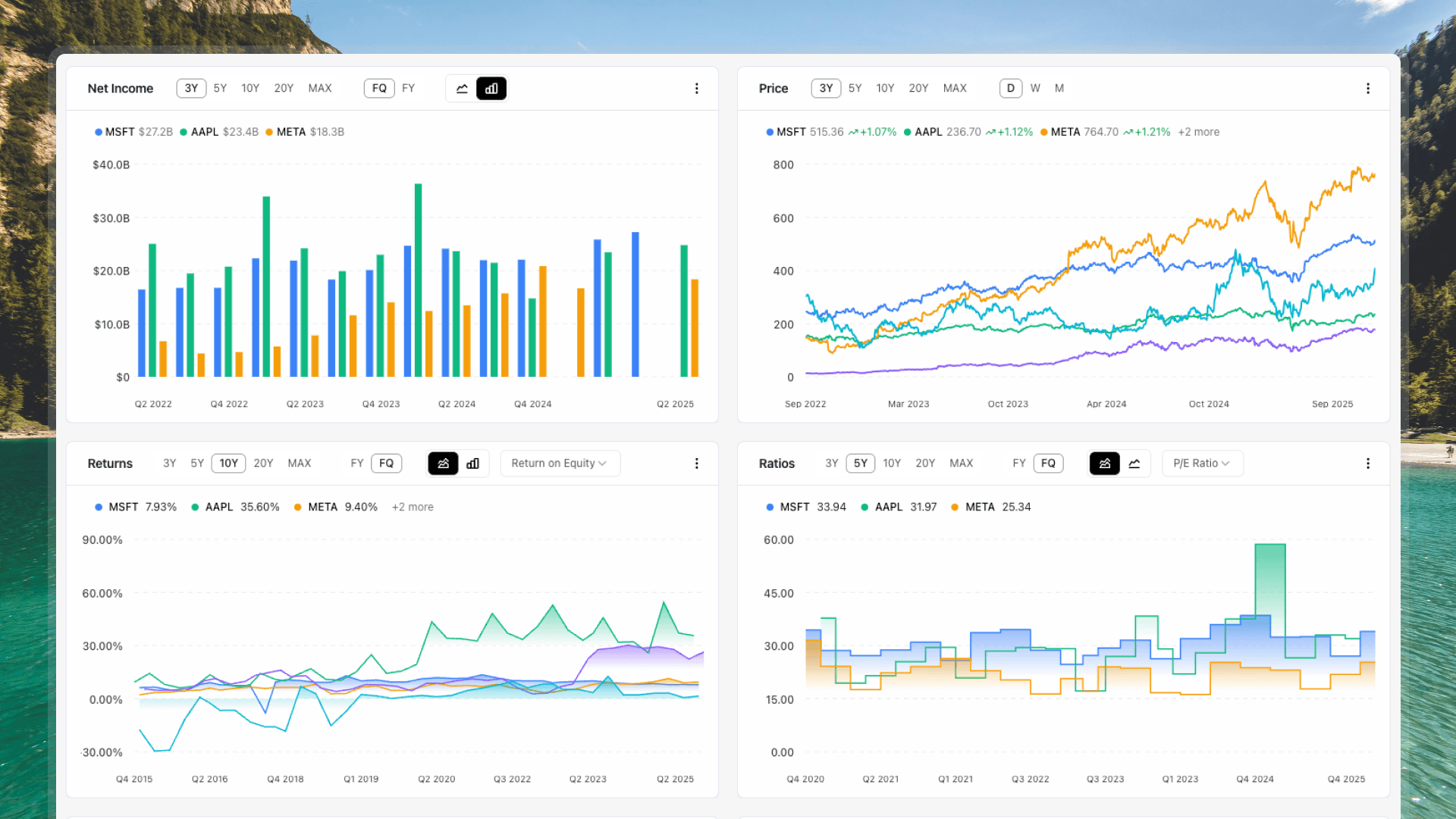Image resolution: width=1456 pixels, height=819 pixels.
Task: Toggle Net Income to FY period
Action: click(408, 89)
